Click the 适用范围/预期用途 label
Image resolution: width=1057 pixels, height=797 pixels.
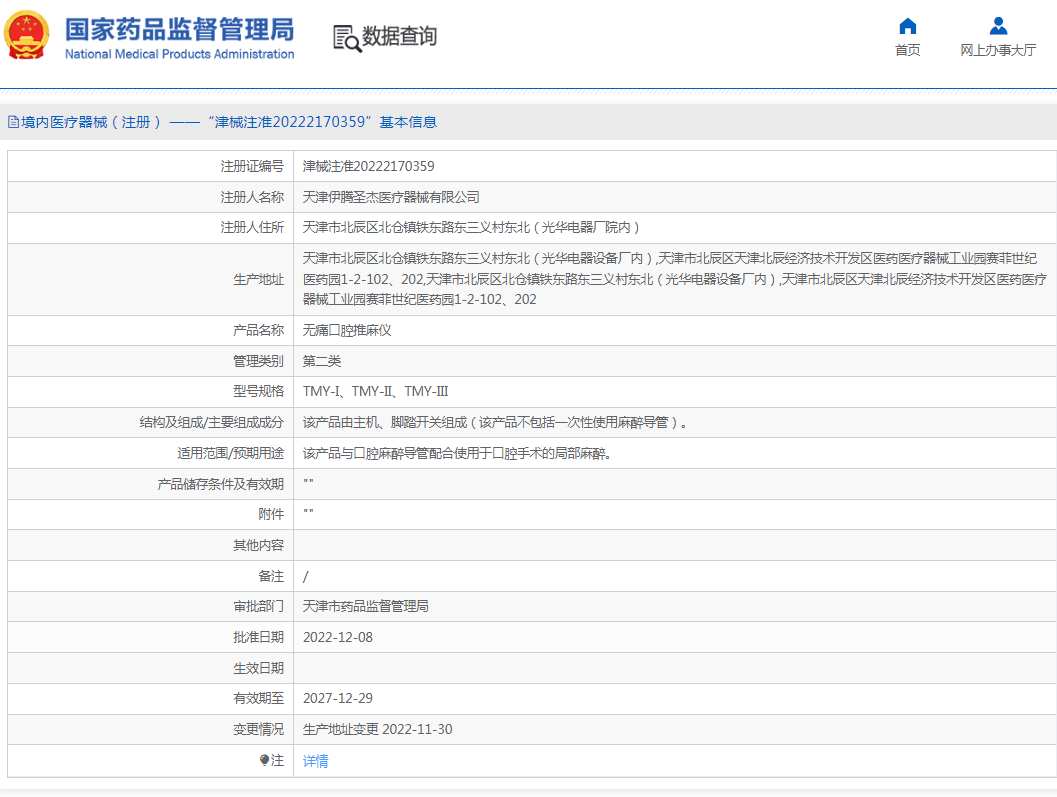[231, 453]
